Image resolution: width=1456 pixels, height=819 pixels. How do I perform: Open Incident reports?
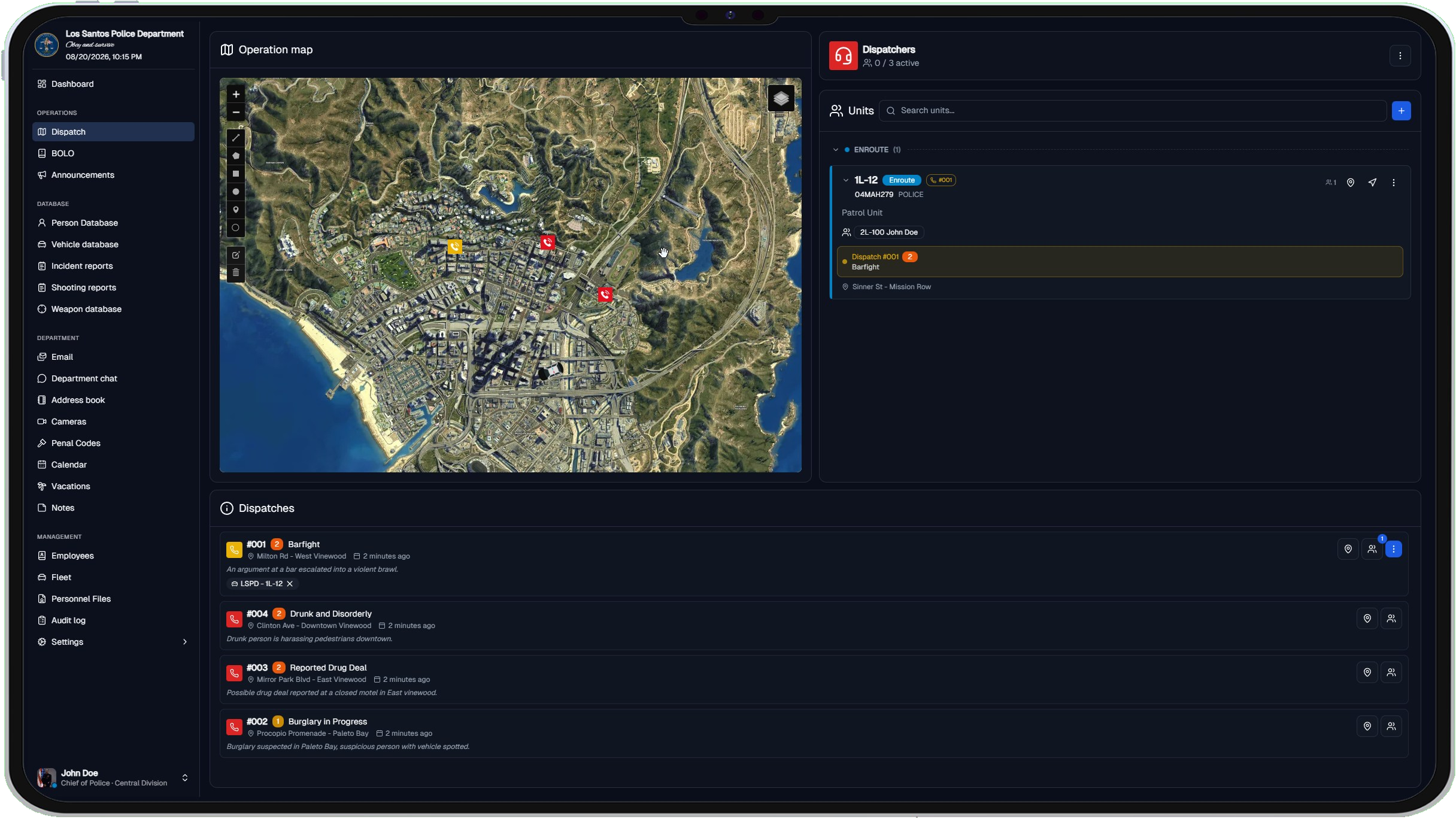pyautogui.click(x=113, y=266)
